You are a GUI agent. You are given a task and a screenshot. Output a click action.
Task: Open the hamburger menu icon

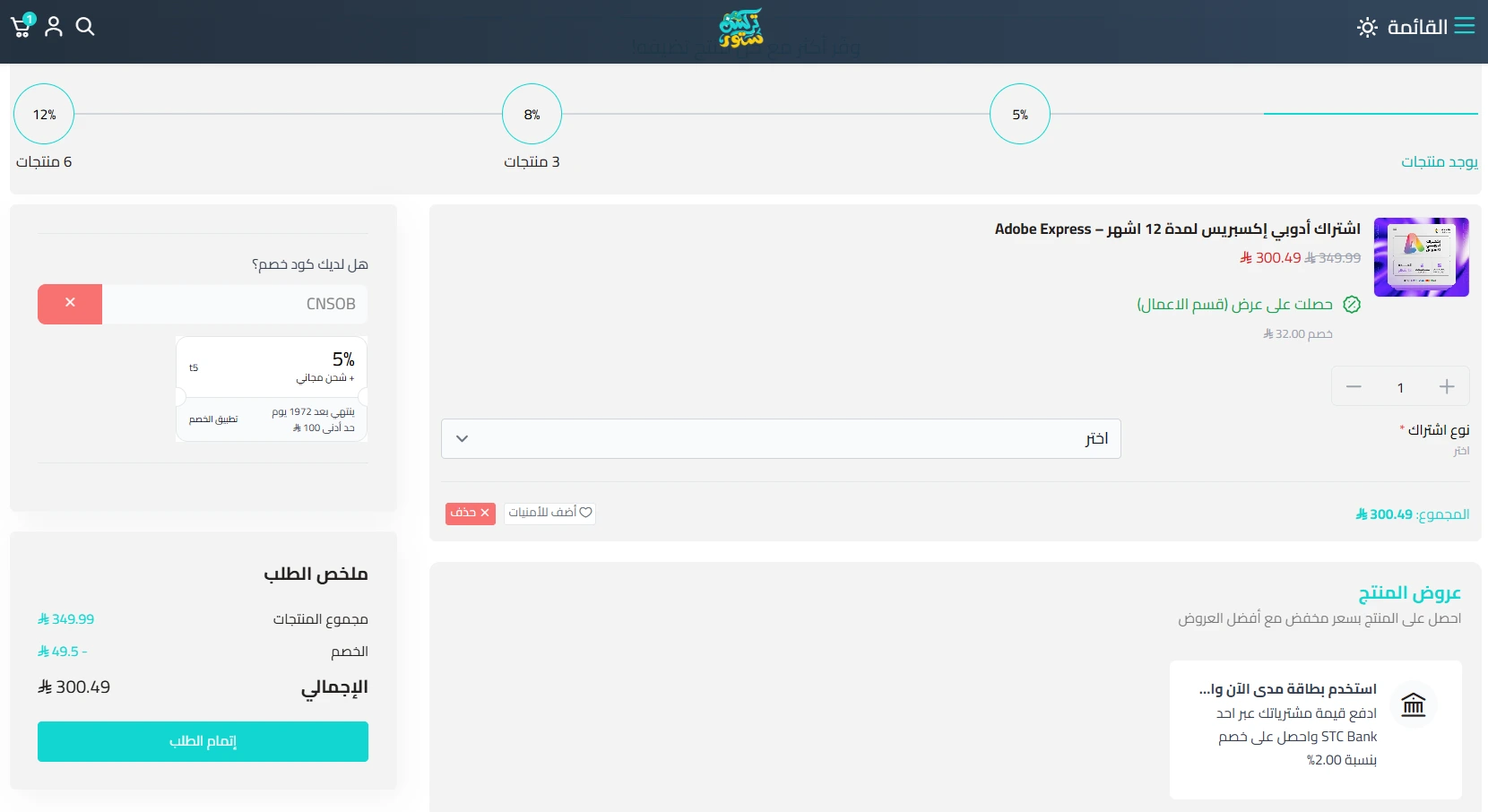[1465, 26]
